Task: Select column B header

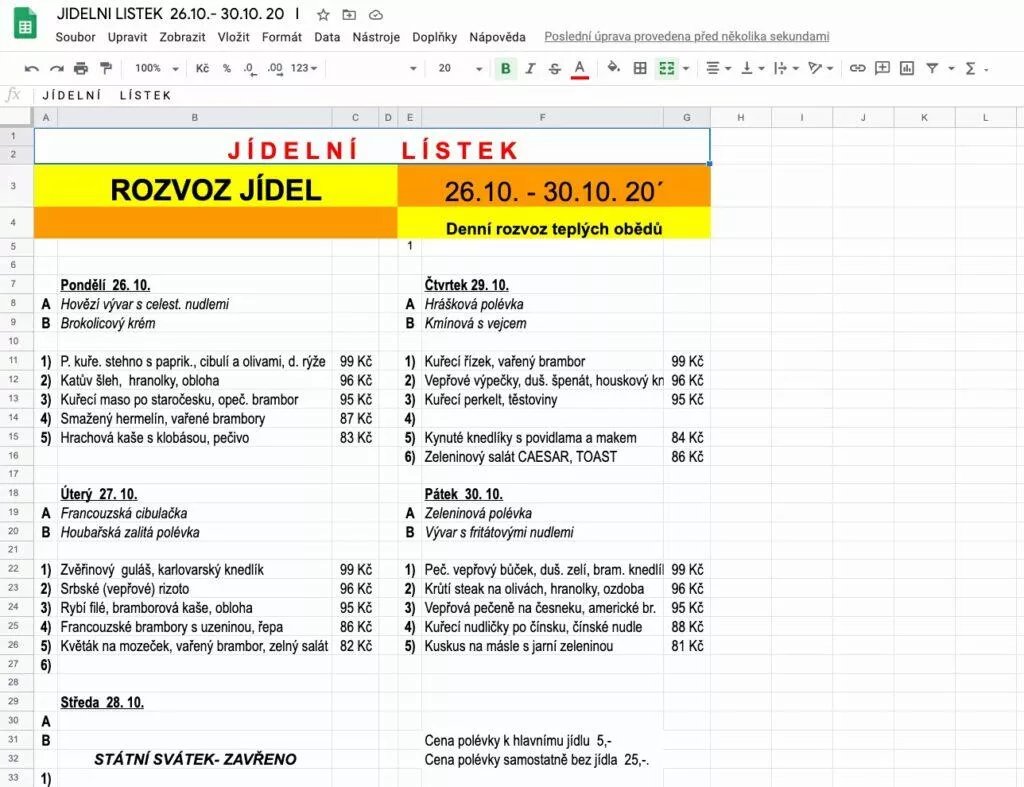Action: point(195,118)
